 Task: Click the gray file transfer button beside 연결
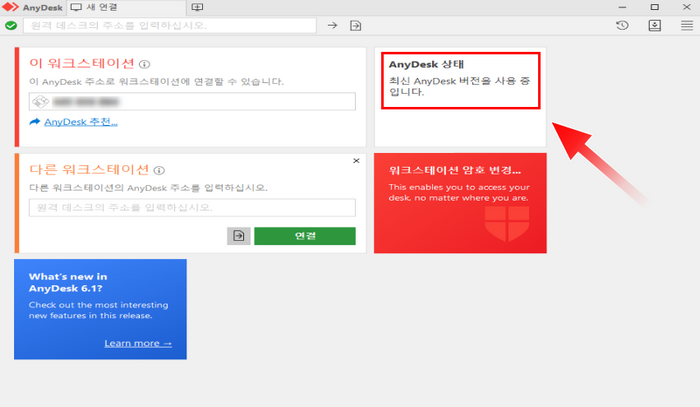239,236
